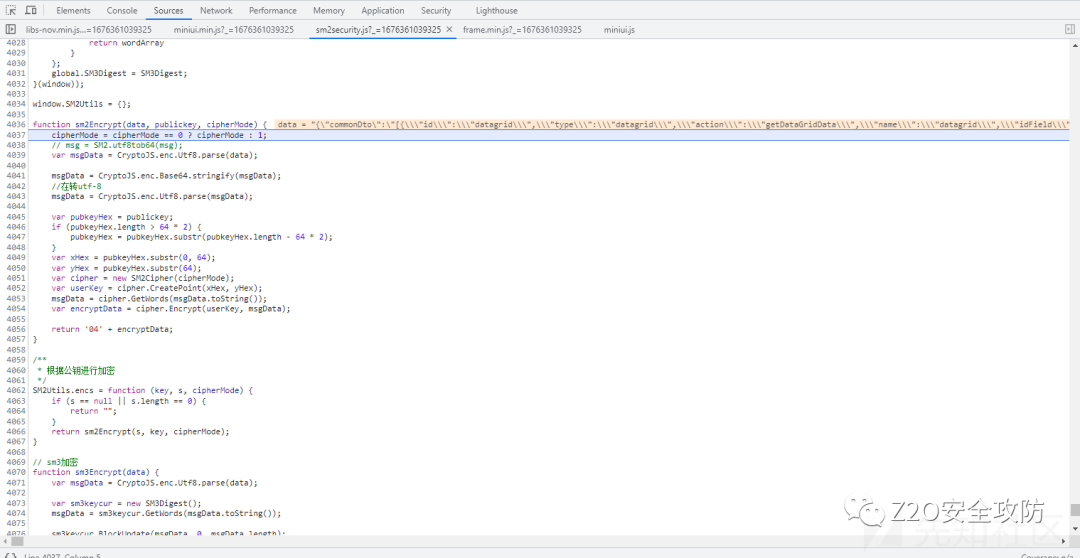The width and height of the screenshot is (1080, 558).
Task: Toggle the debugger sidebar icon at right
Action: (1069, 30)
